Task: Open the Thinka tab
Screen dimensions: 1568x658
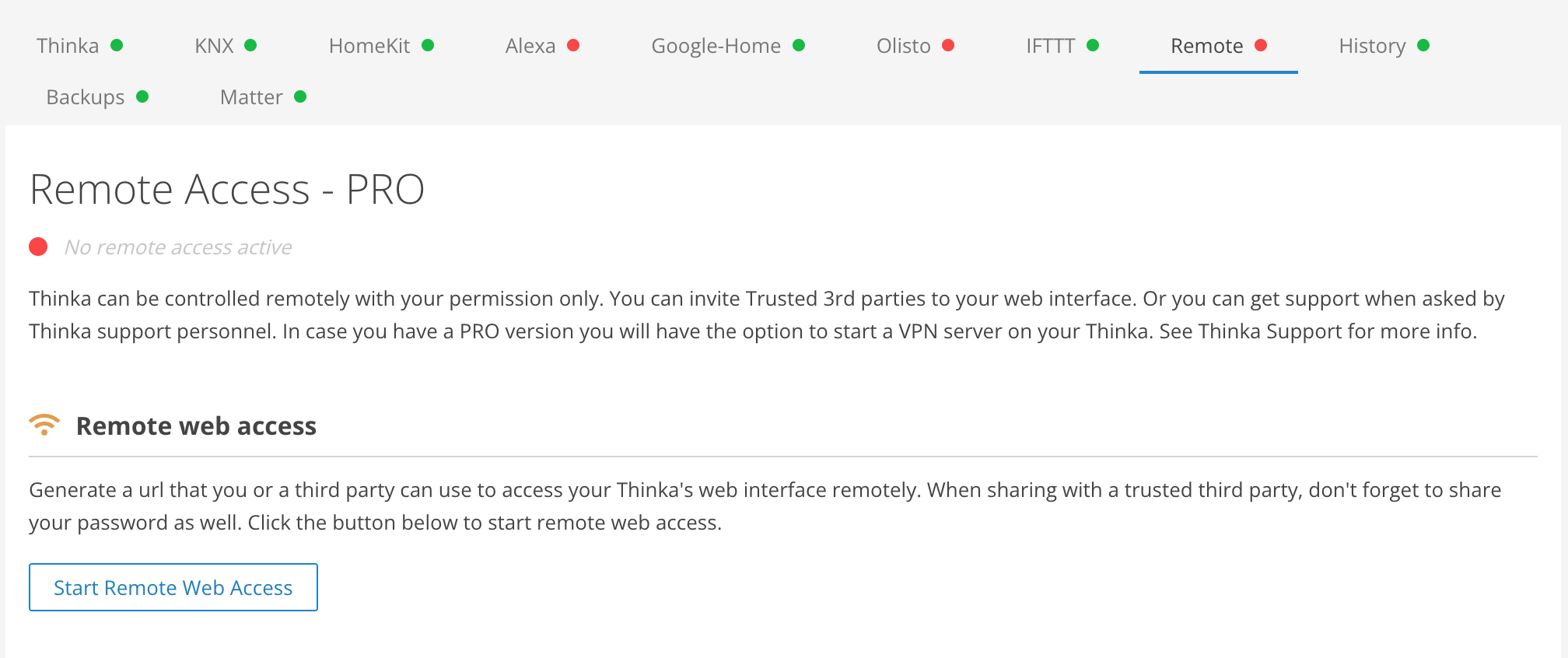Action: click(x=68, y=46)
